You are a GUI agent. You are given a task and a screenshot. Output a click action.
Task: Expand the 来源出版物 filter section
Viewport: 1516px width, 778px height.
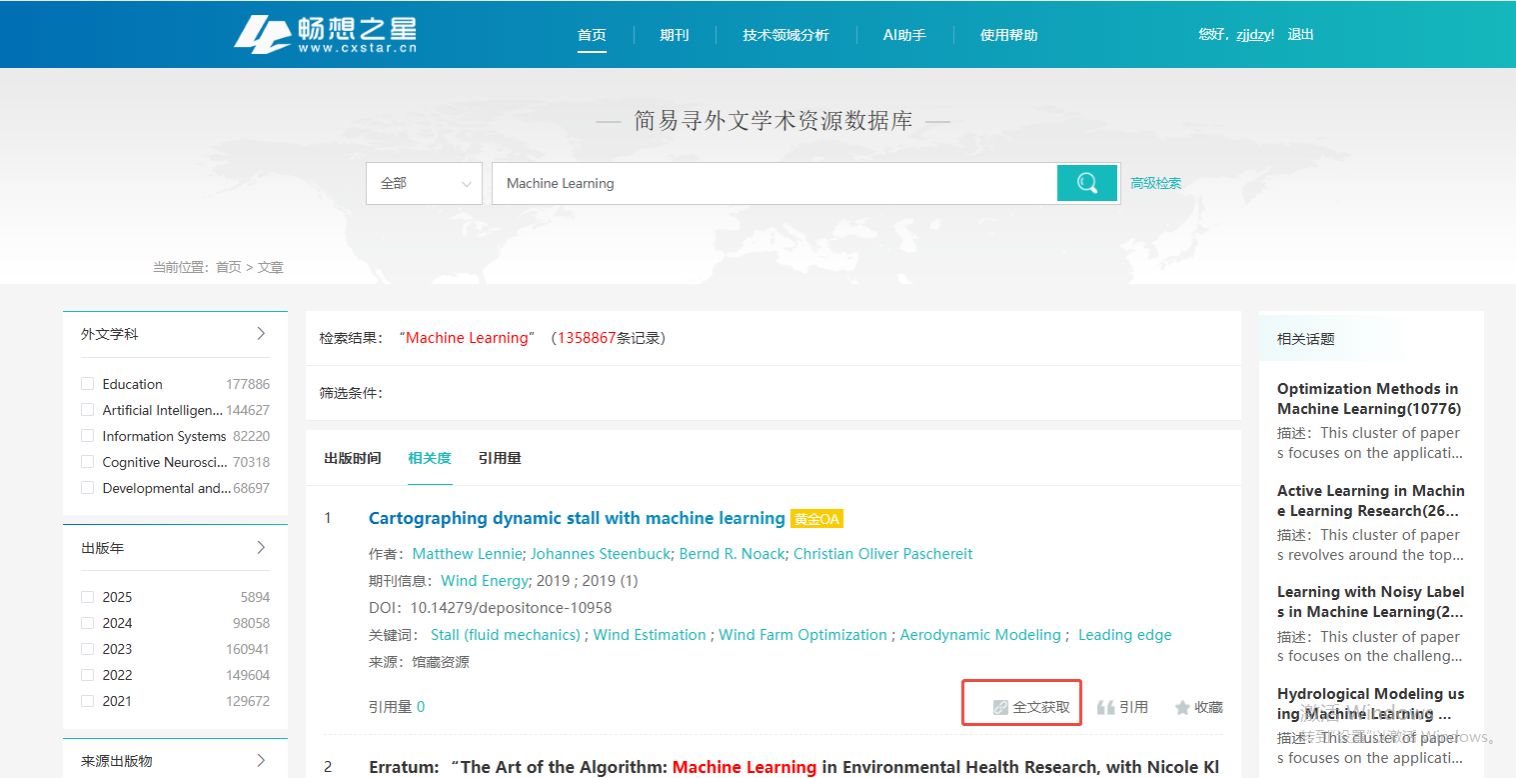pyautogui.click(x=261, y=760)
